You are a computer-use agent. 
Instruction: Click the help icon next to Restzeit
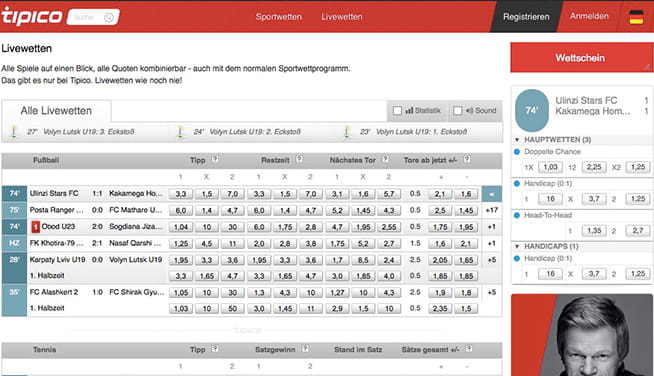[x=299, y=159]
